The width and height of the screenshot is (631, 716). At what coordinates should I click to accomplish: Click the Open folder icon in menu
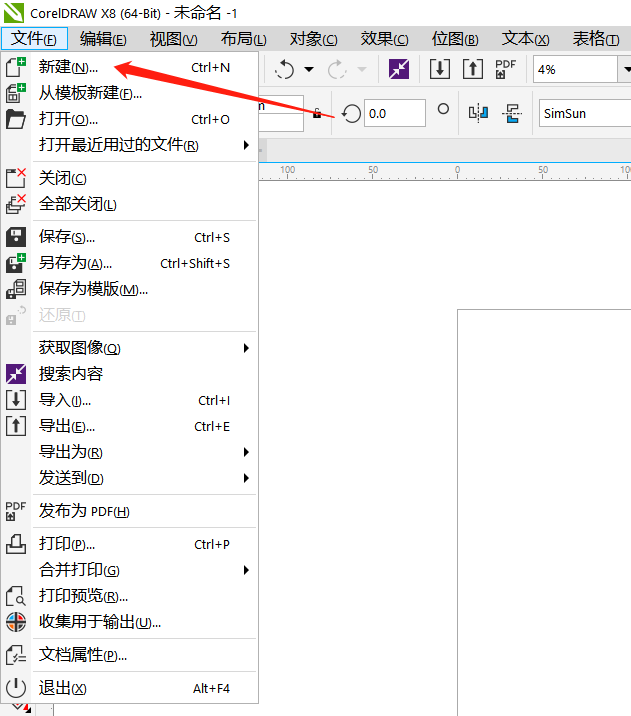(16, 119)
